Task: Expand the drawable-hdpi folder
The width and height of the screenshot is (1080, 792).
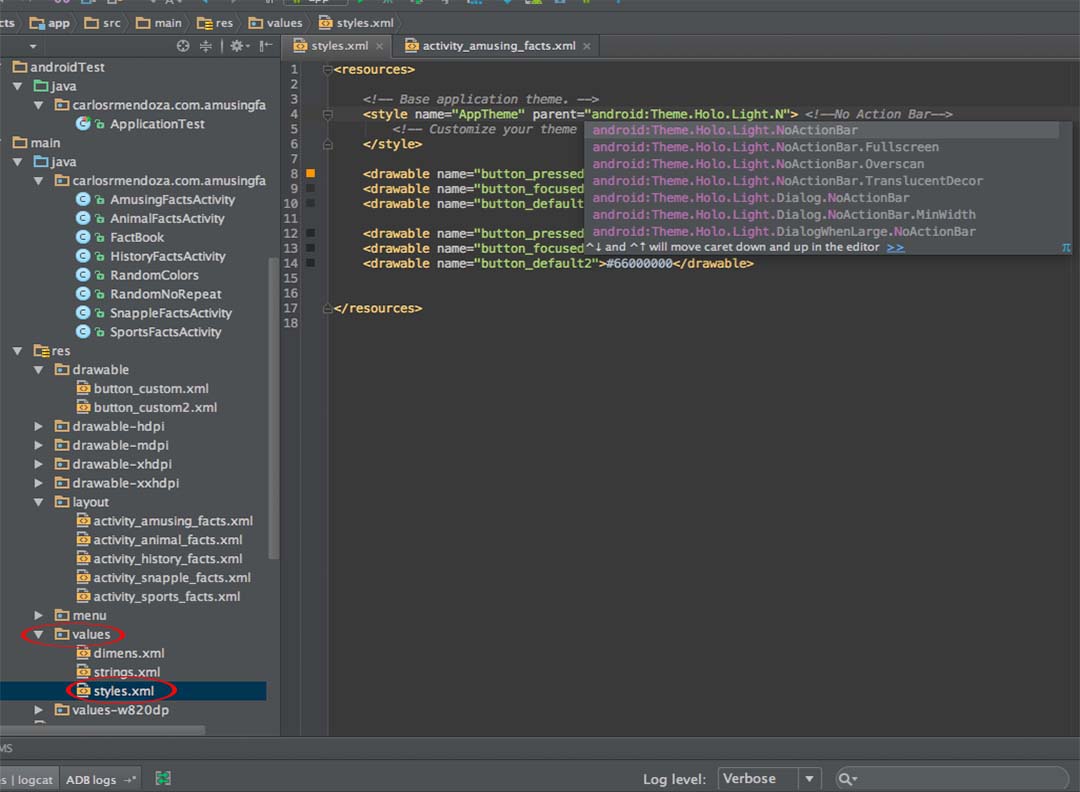Action: point(39,427)
